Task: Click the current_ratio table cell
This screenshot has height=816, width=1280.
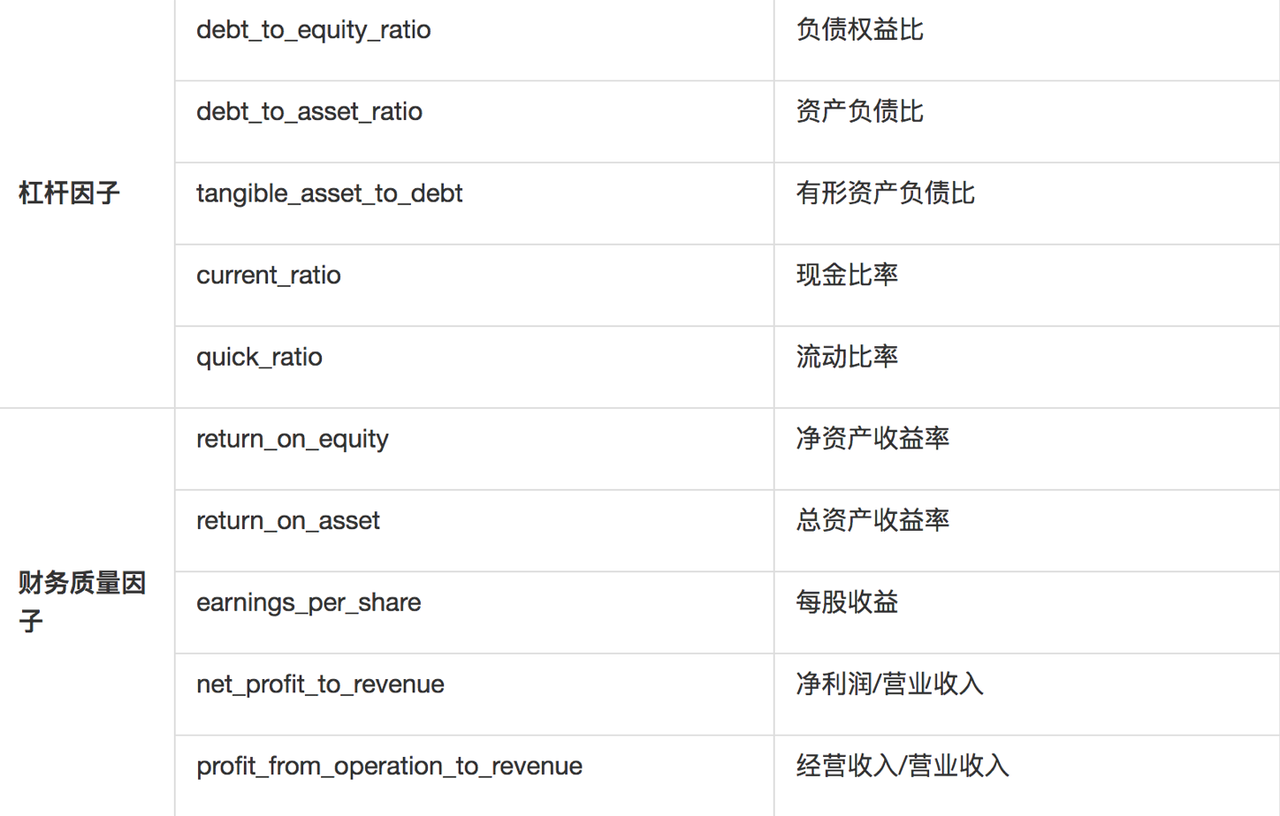Action: tap(268, 275)
